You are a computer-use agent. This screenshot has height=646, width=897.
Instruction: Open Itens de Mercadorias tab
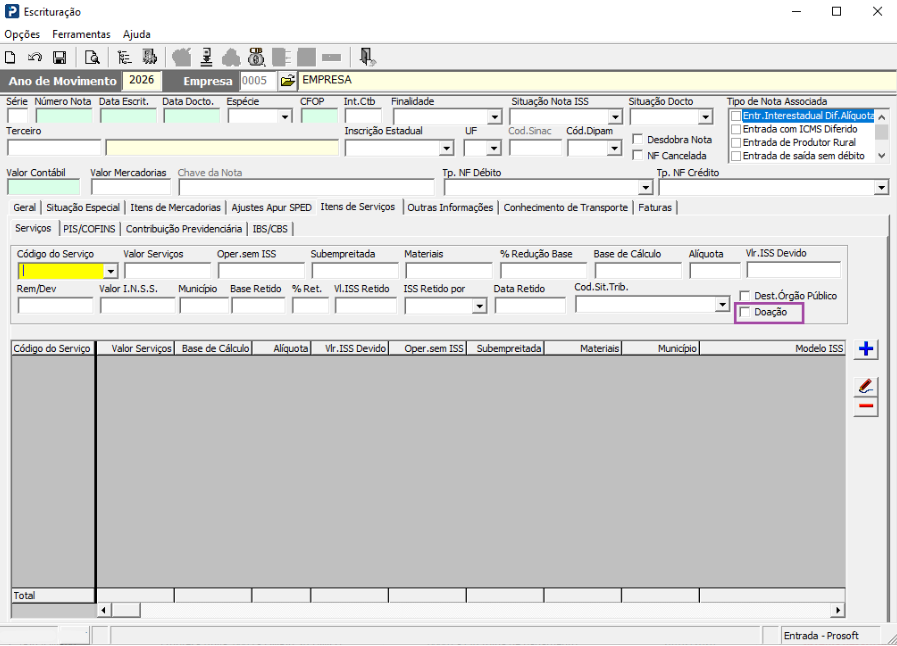[175, 208]
